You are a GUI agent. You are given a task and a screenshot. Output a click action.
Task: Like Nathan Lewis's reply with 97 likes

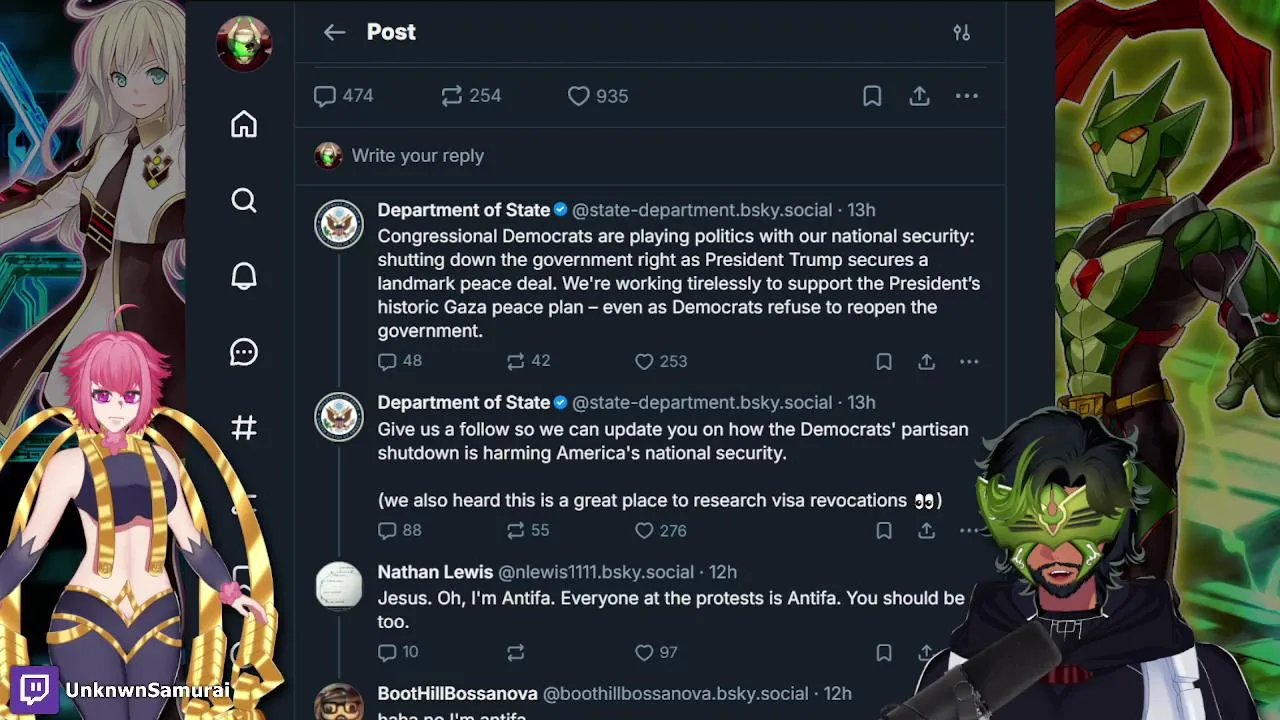(644, 653)
